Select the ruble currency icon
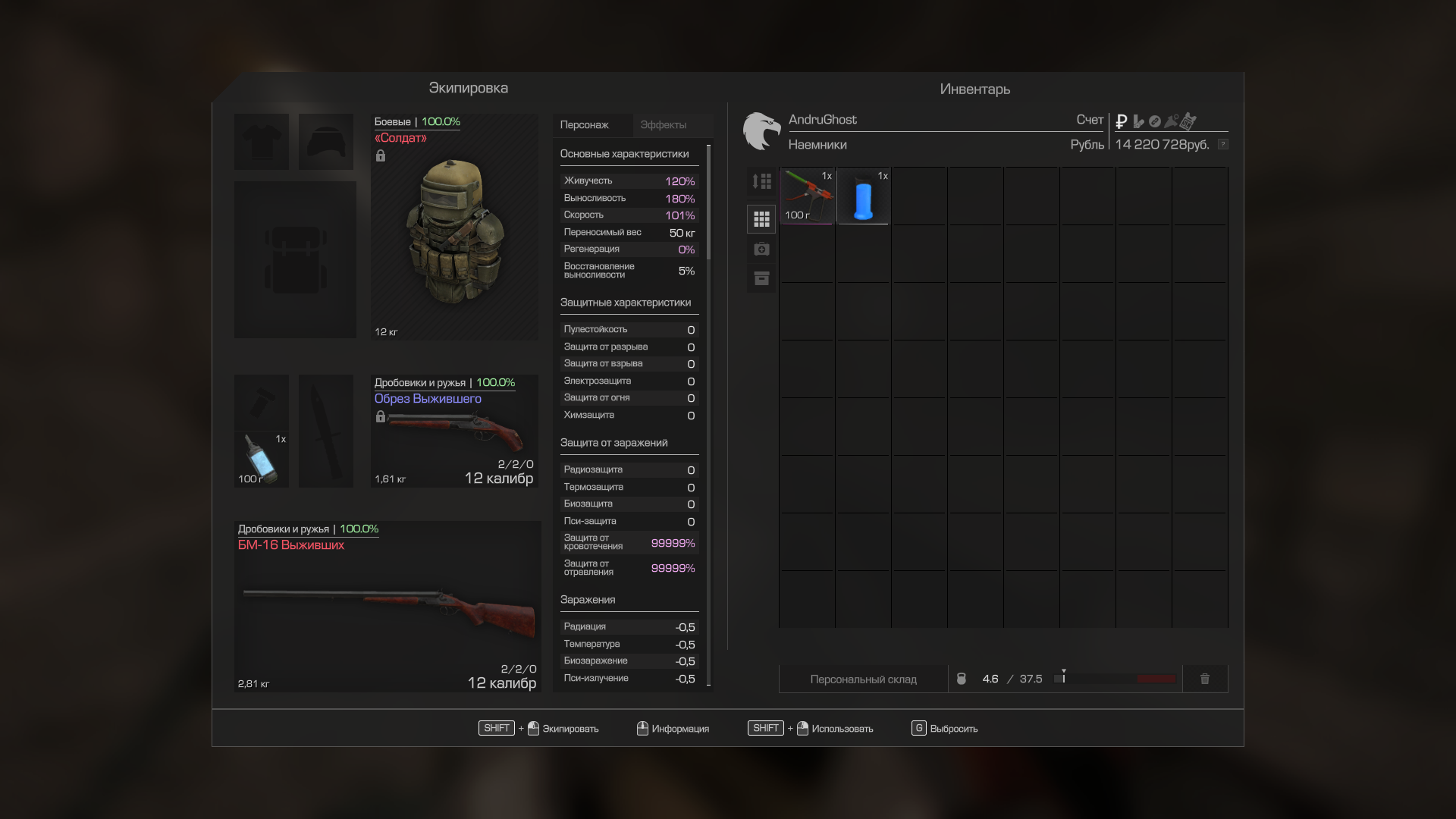 pyautogui.click(x=1122, y=121)
